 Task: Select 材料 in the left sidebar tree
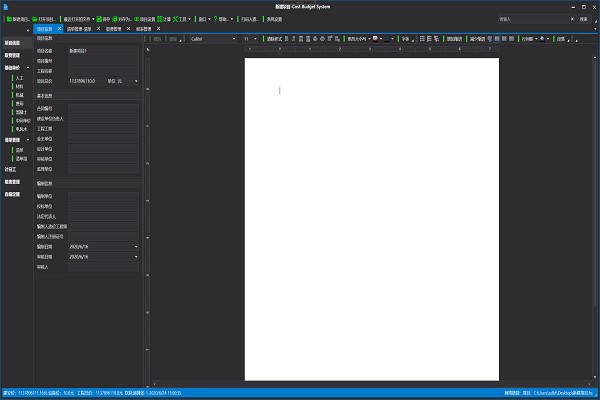19,86
